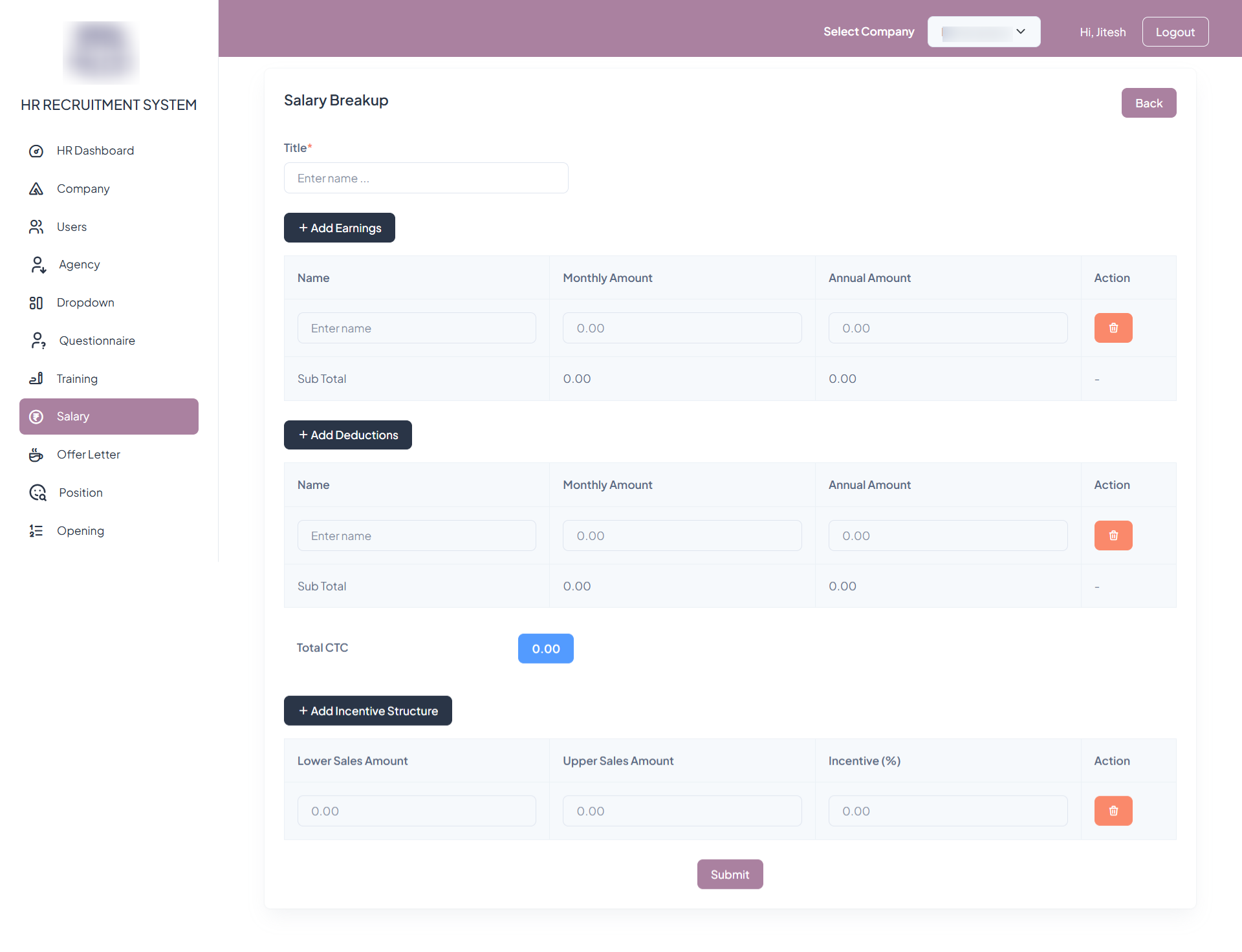This screenshot has height=952, width=1242.
Task: Click earnings Name input field
Action: pos(417,328)
